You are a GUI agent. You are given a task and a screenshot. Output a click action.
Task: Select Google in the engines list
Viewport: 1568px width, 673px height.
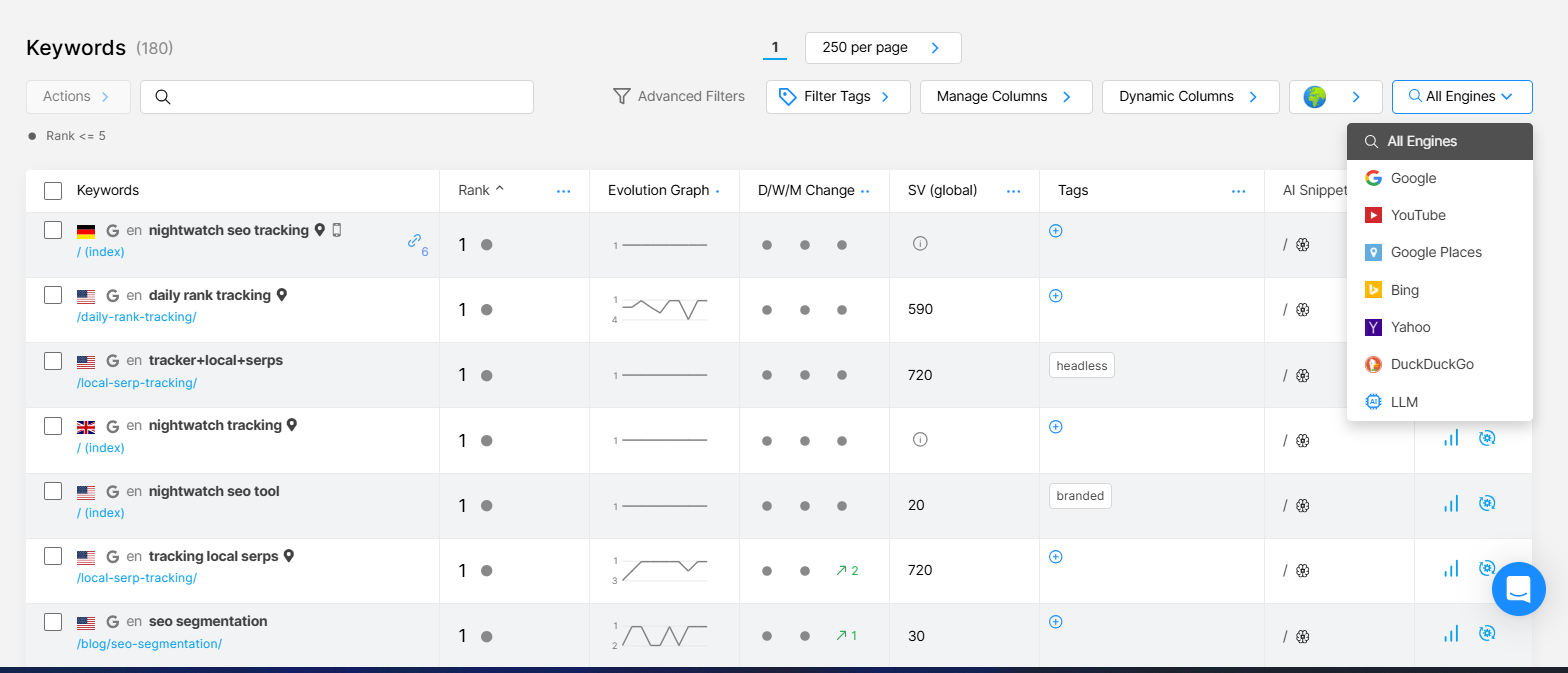pyautogui.click(x=1439, y=178)
